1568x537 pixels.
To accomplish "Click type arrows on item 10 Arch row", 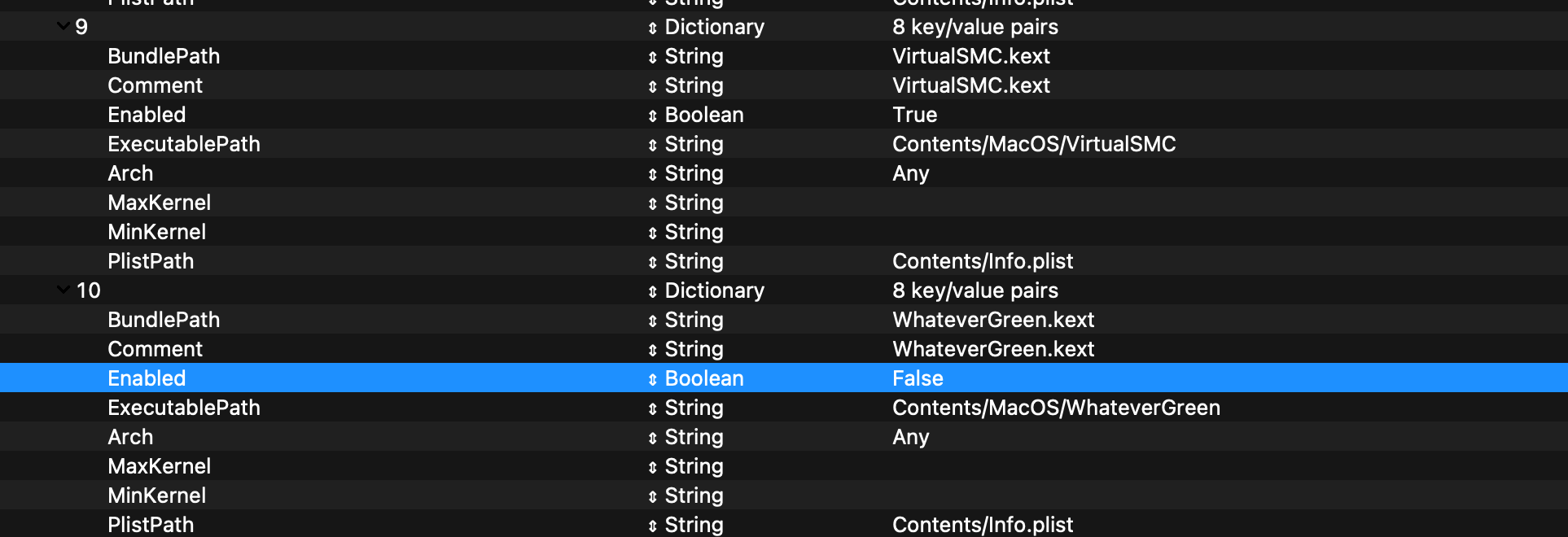I will click(x=652, y=438).
